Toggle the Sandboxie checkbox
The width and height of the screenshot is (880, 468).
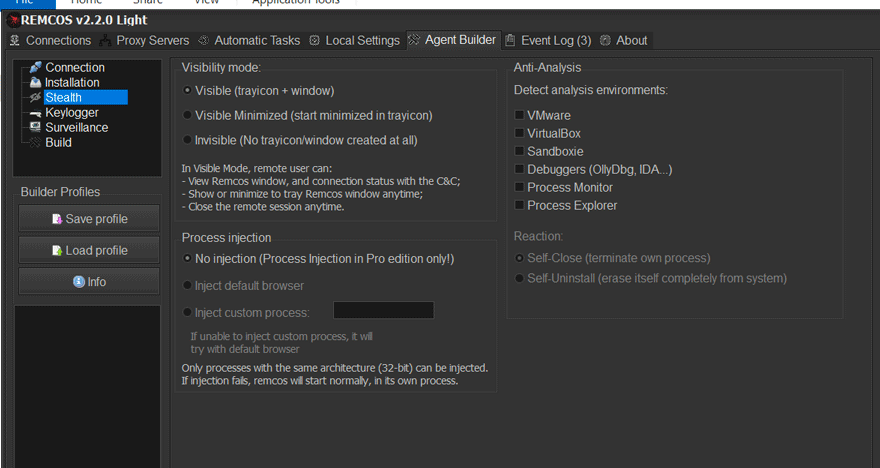tap(519, 151)
